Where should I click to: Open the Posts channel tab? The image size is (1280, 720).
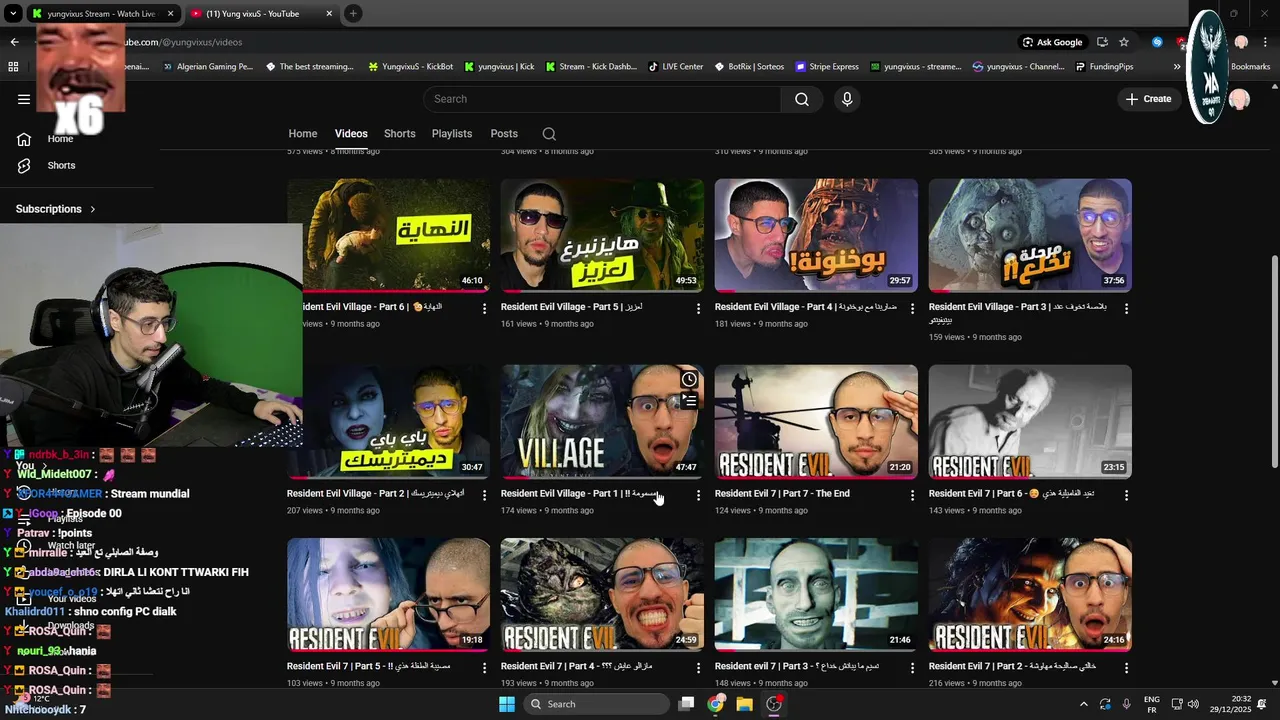[504, 134]
